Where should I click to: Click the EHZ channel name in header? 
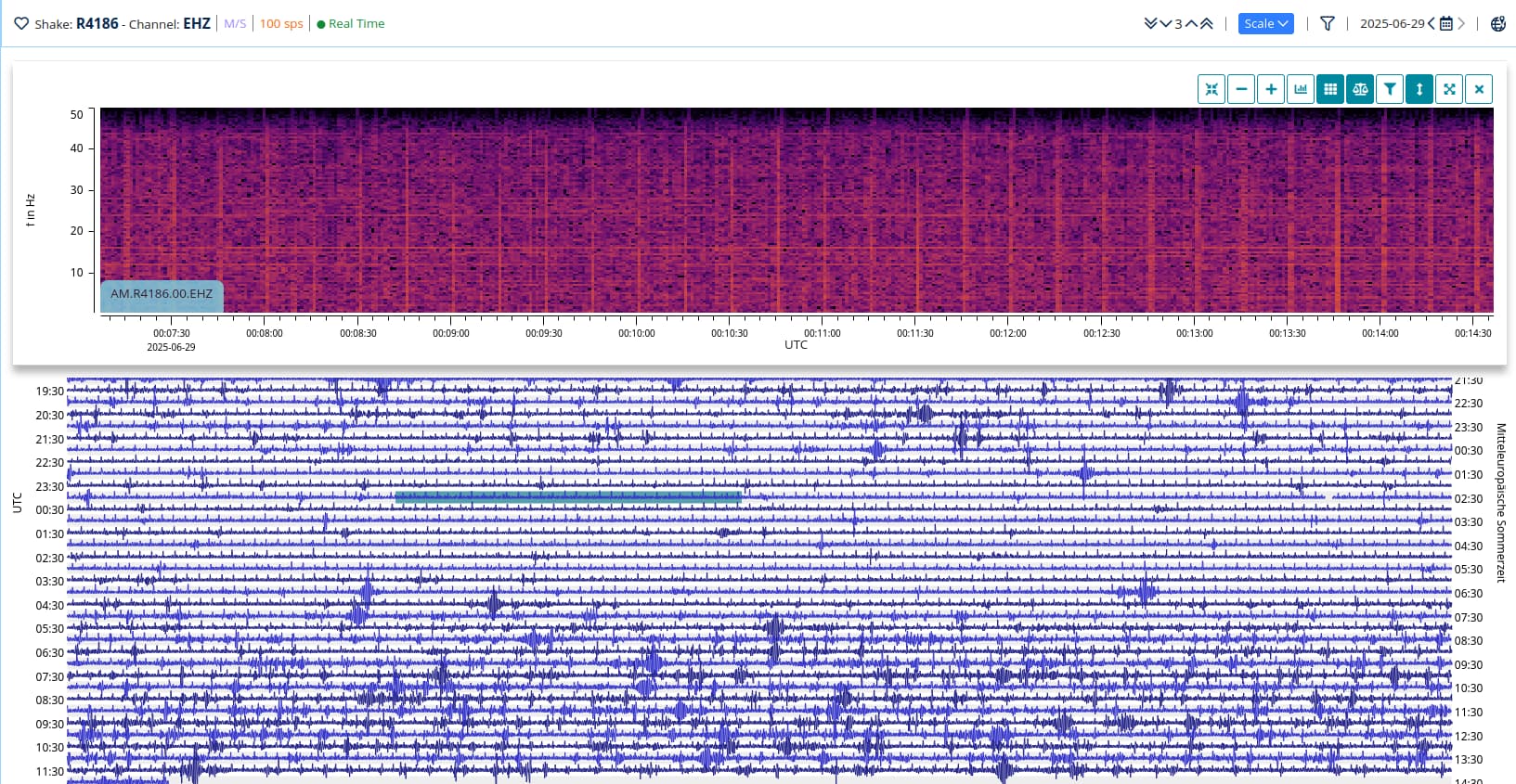tap(197, 24)
